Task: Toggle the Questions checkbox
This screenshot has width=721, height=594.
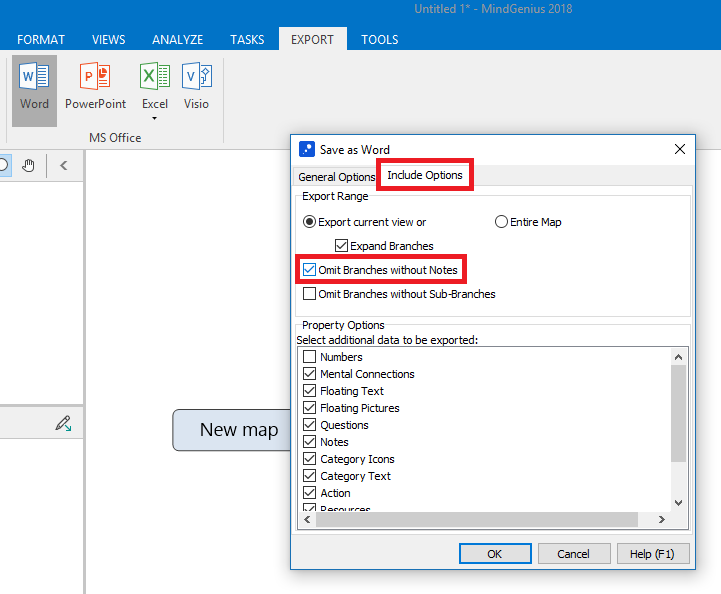Action: click(x=309, y=425)
